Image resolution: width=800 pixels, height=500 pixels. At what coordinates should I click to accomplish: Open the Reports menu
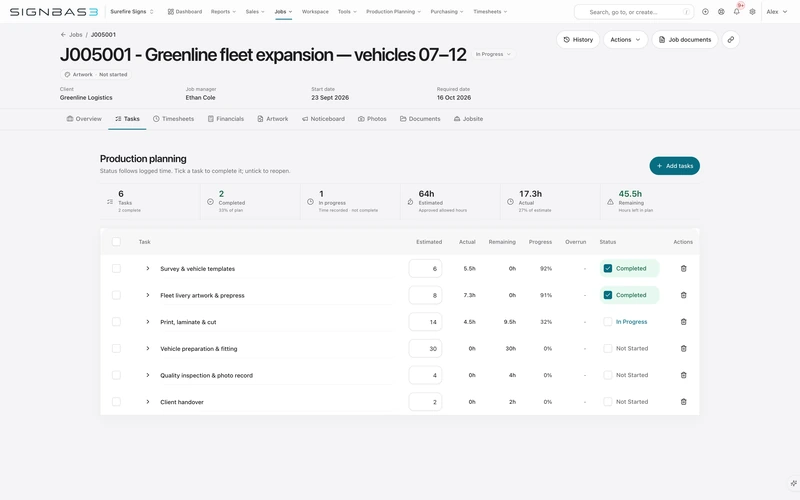tap(223, 12)
